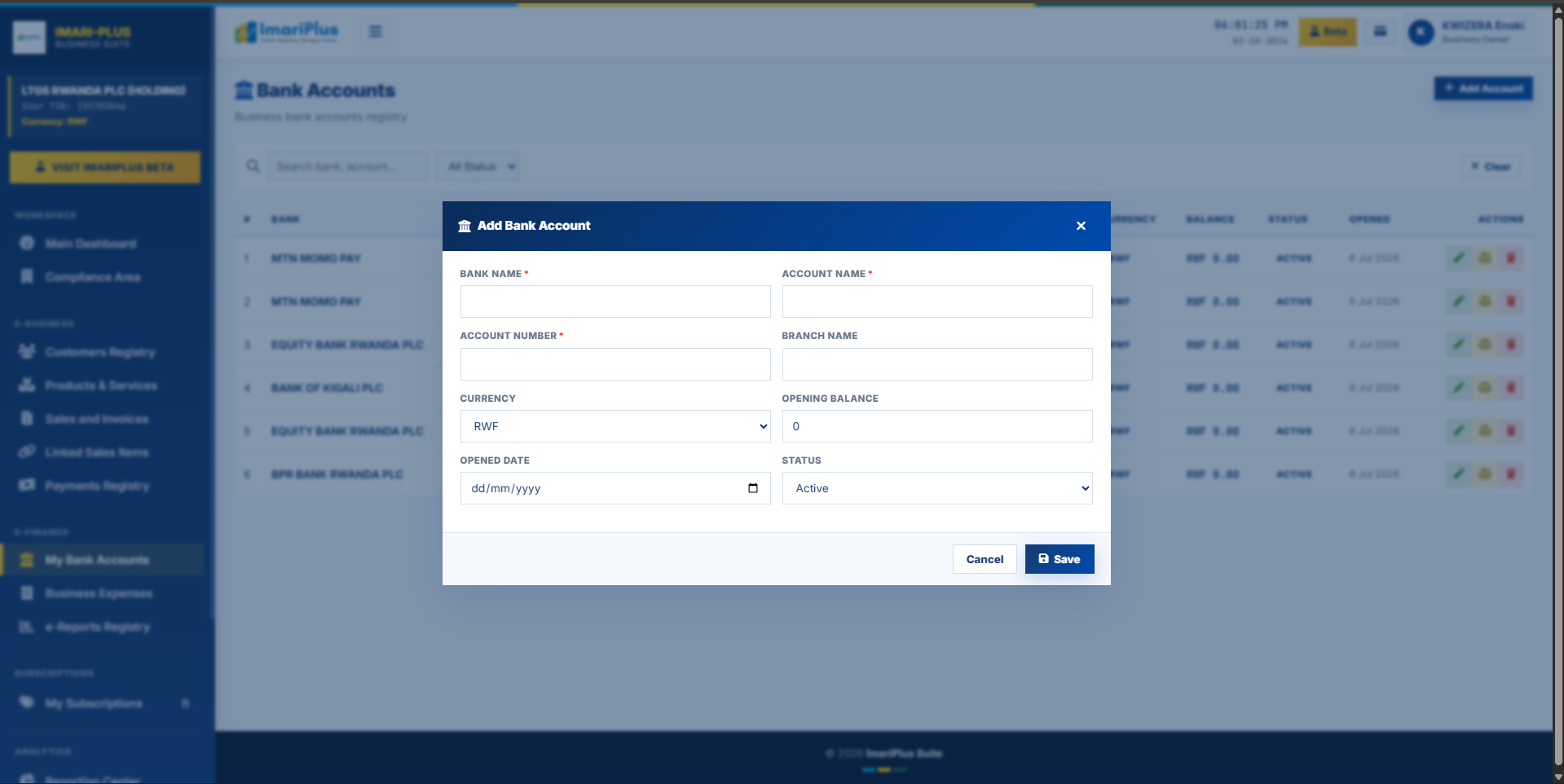The image size is (1564, 784).
Task: Click the card icon beside Beta button
Action: [1381, 32]
